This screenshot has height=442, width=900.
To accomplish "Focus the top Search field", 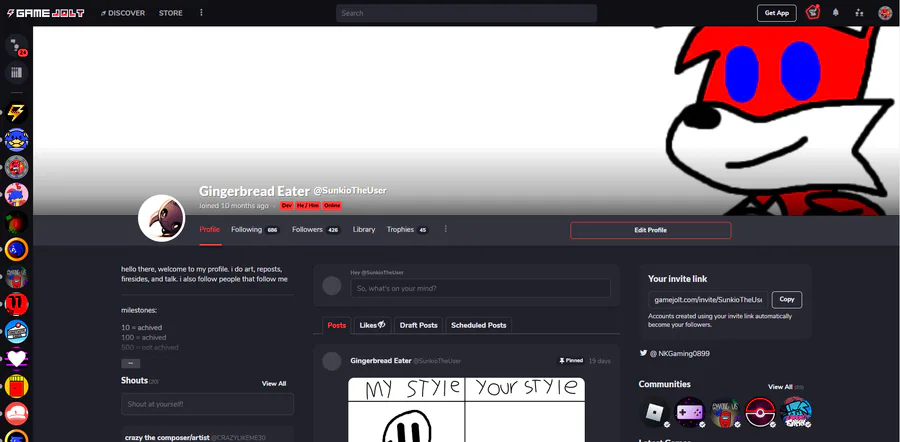I will point(466,13).
